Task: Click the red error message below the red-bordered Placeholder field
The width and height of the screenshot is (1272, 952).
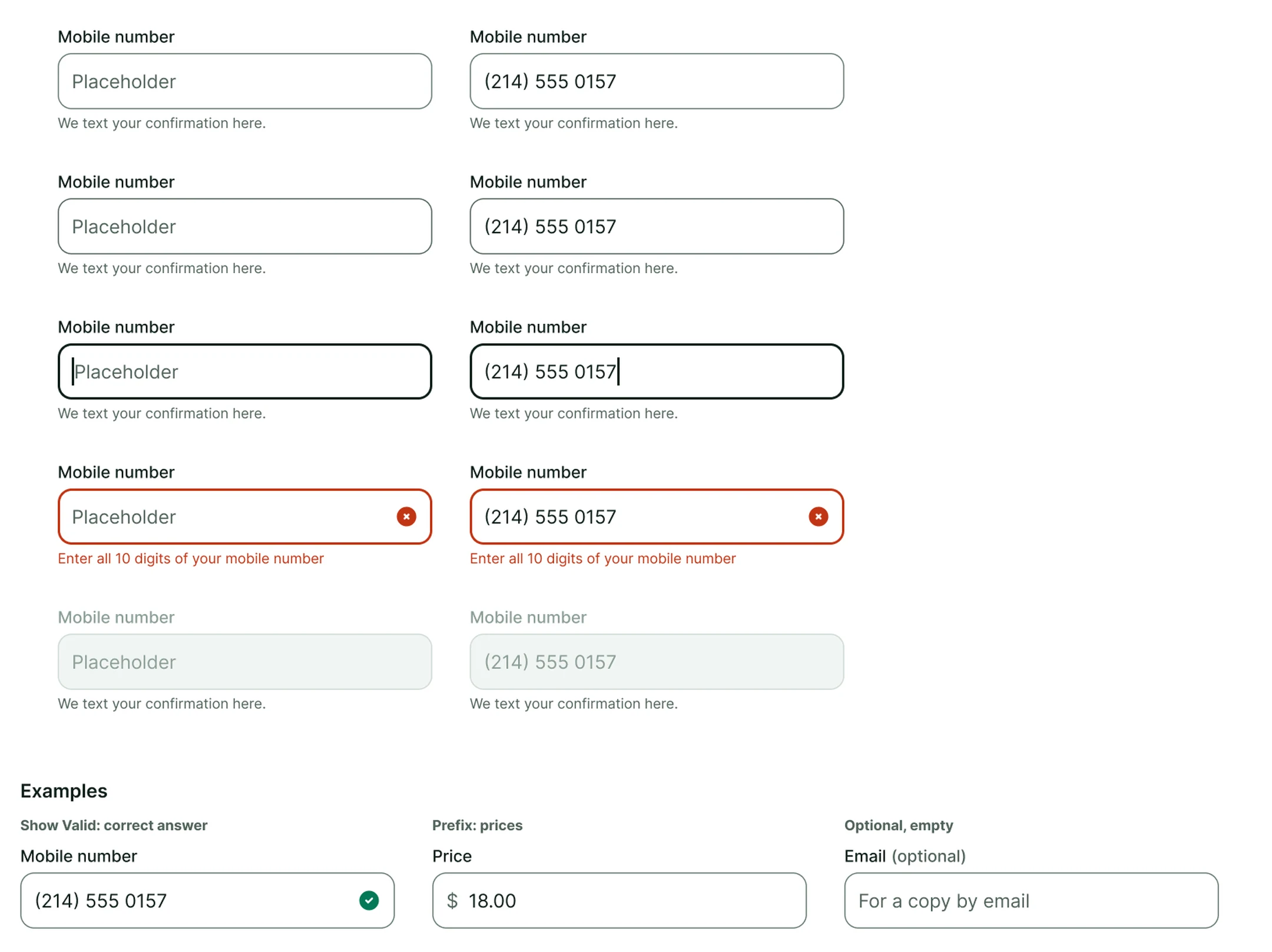Action: (x=191, y=558)
